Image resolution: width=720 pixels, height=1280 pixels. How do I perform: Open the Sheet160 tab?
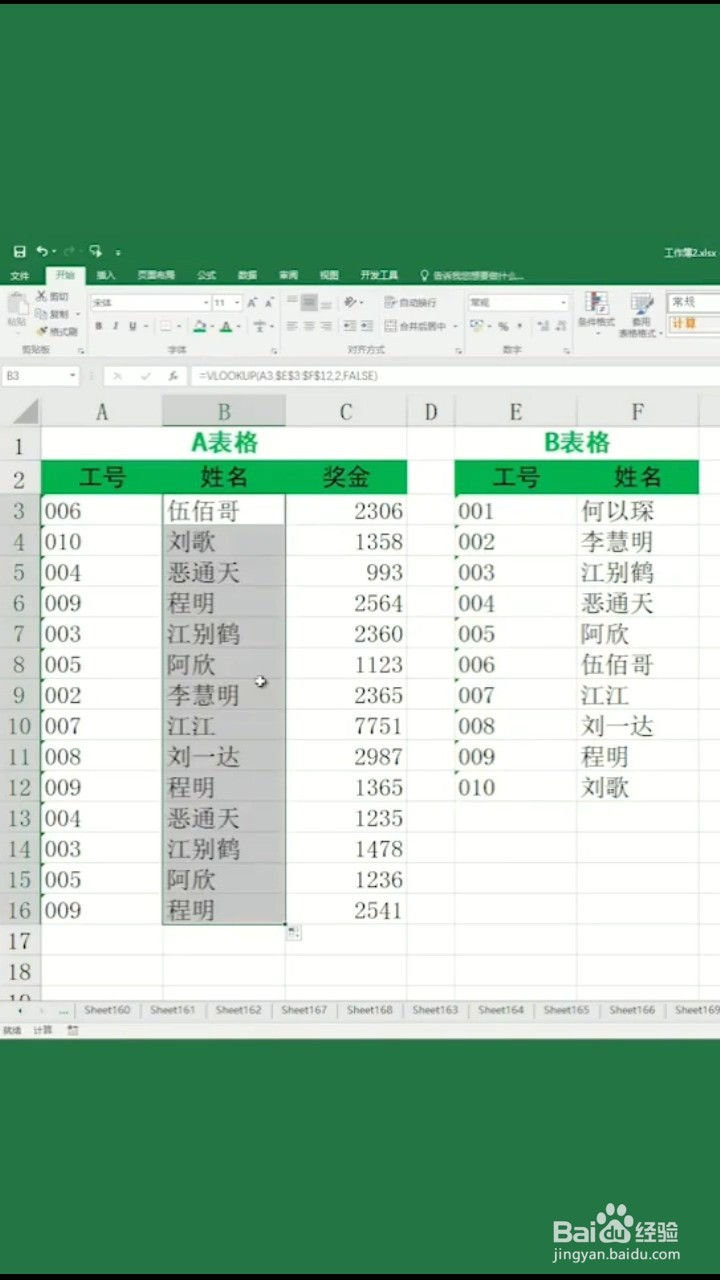(107, 1010)
